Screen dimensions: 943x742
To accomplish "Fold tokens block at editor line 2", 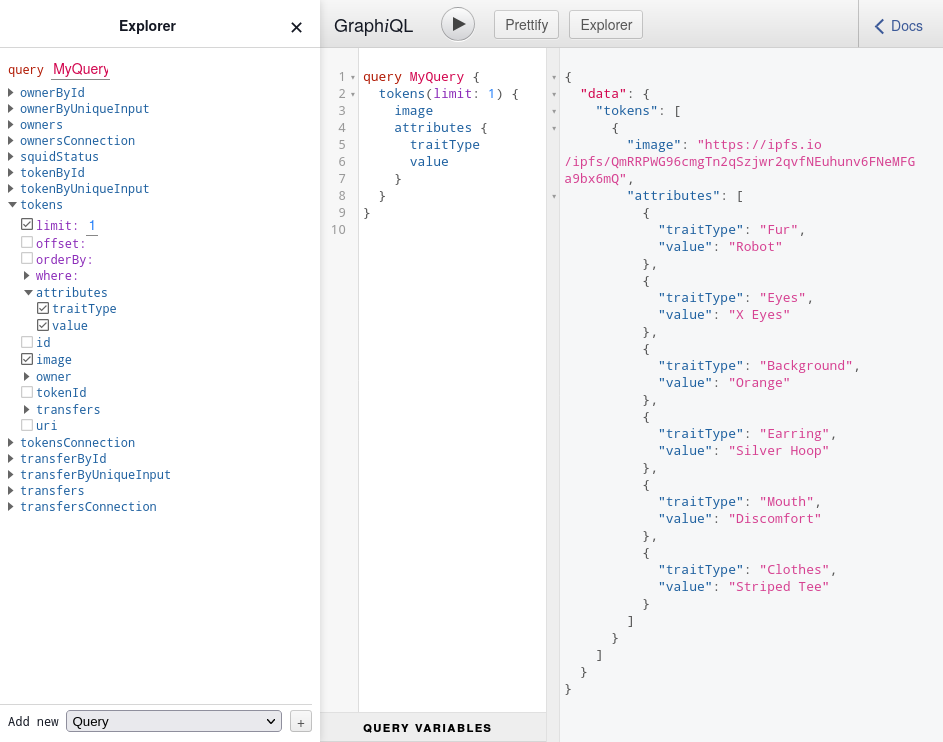I will pos(352,94).
